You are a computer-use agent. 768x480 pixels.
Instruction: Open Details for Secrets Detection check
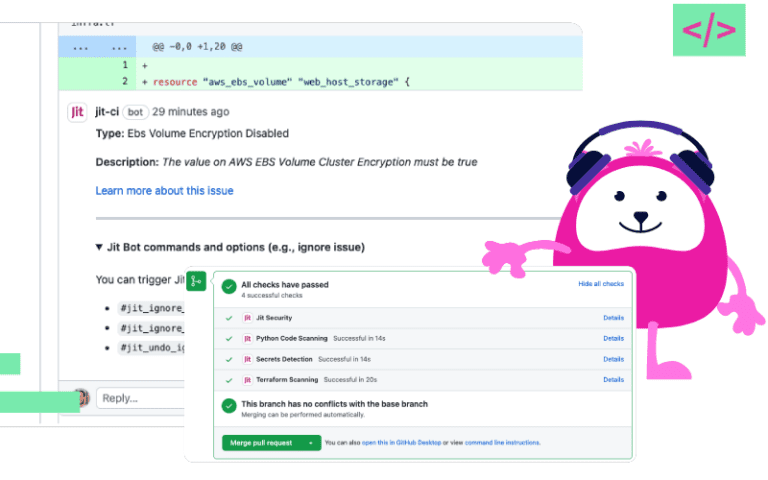tap(613, 360)
